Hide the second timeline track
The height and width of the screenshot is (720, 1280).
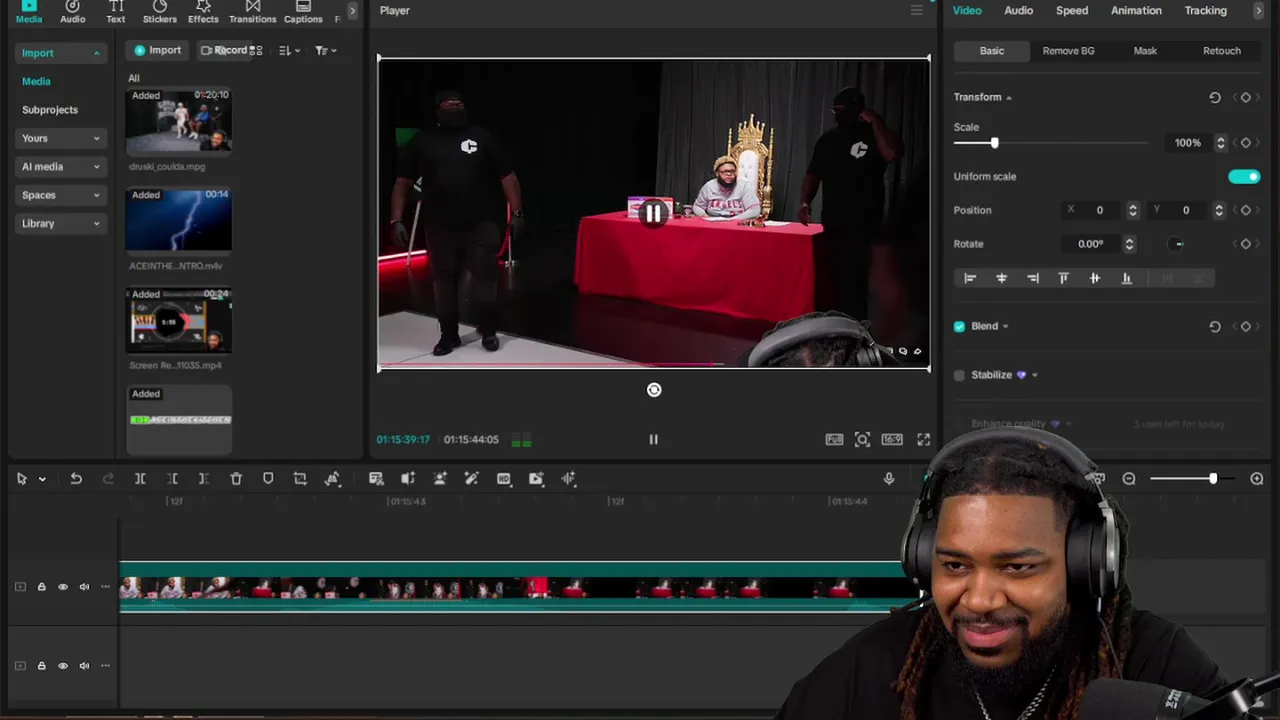pyautogui.click(x=63, y=666)
